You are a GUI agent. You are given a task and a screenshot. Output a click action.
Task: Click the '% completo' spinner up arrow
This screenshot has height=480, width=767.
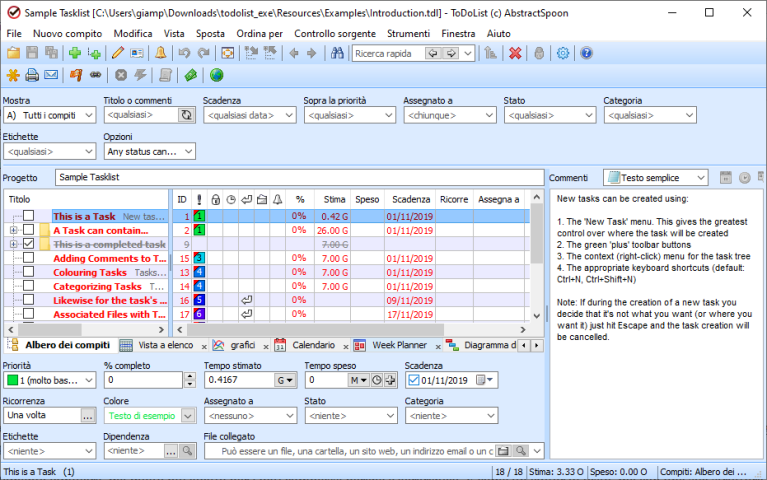click(190, 376)
